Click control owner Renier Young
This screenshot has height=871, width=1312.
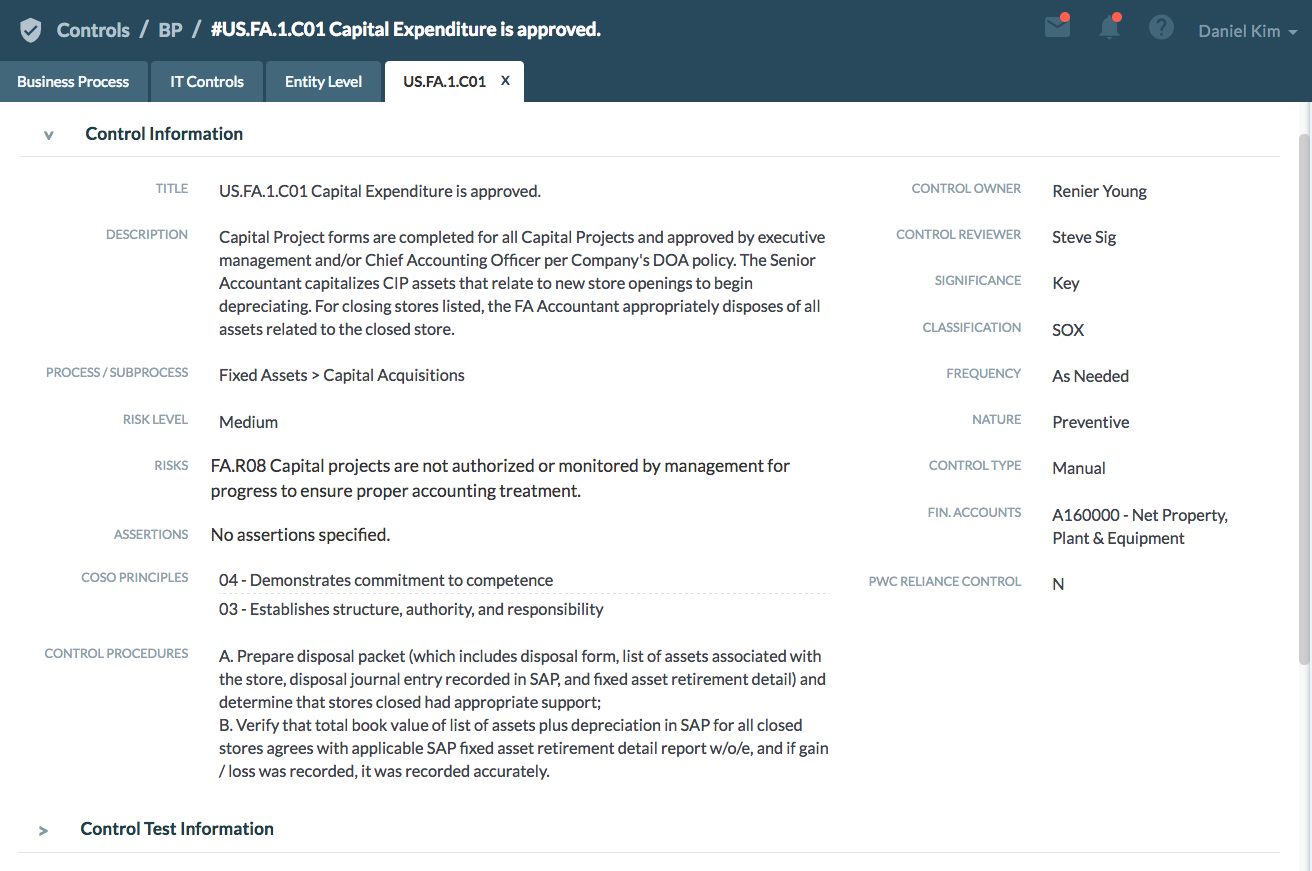tap(1099, 191)
